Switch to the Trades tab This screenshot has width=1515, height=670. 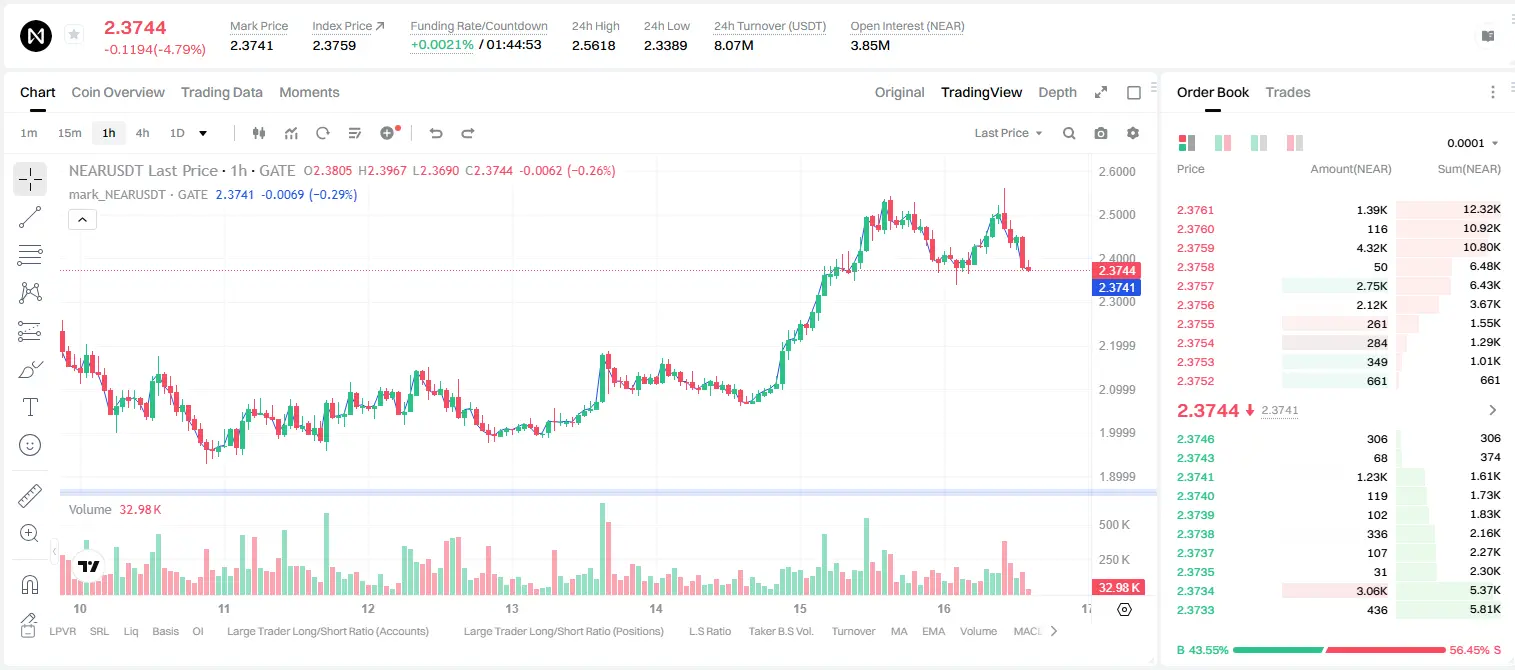tap(1288, 92)
